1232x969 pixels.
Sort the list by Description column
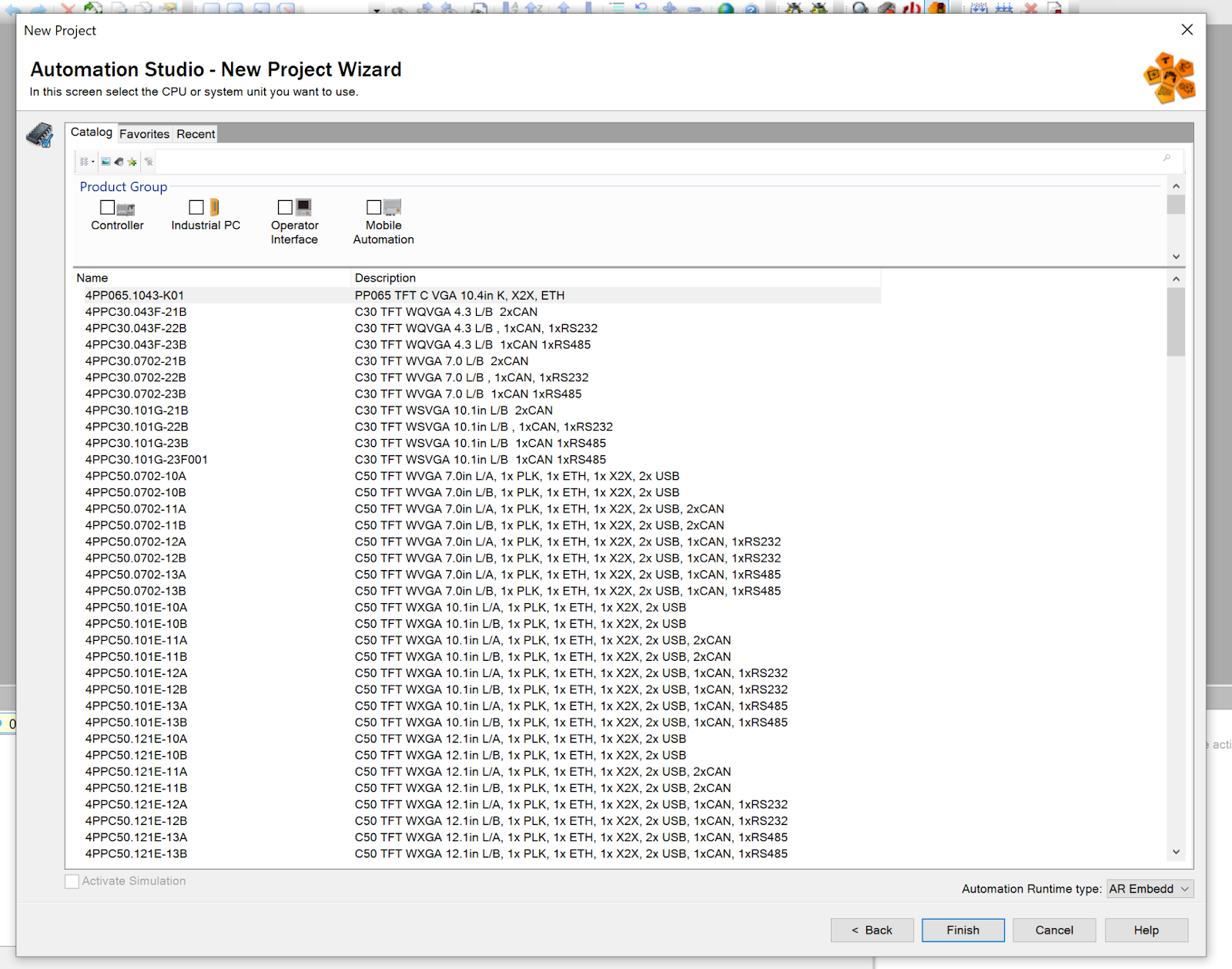pyautogui.click(x=616, y=278)
